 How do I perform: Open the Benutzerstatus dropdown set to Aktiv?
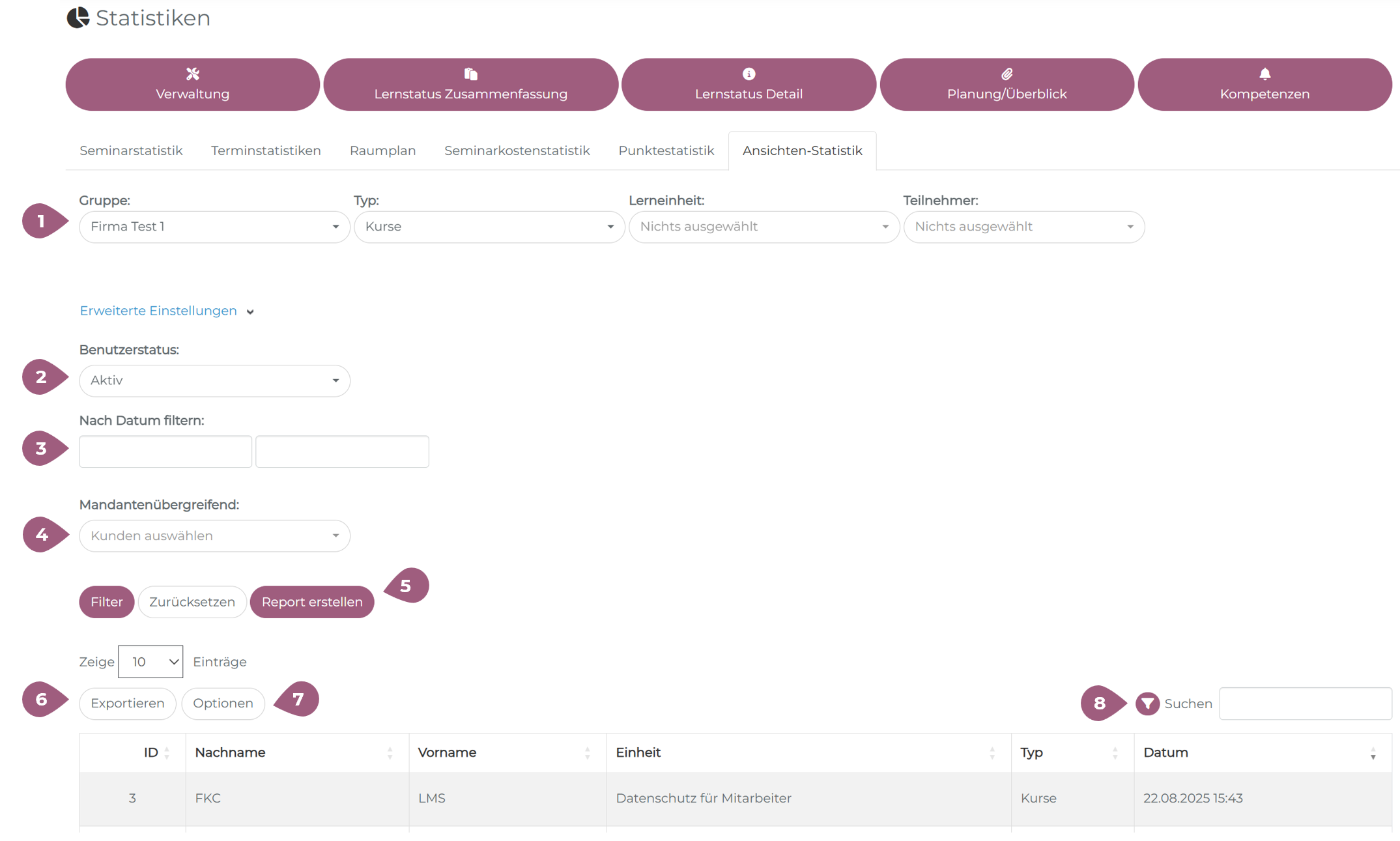(x=214, y=380)
